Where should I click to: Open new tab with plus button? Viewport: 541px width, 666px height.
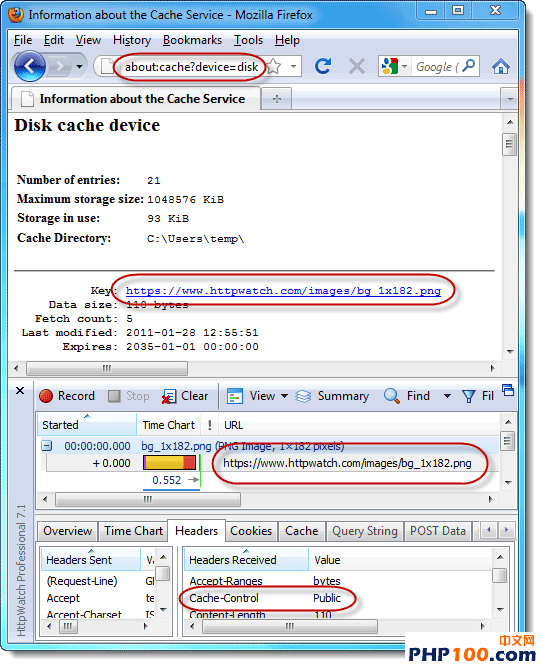tap(276, 99)
